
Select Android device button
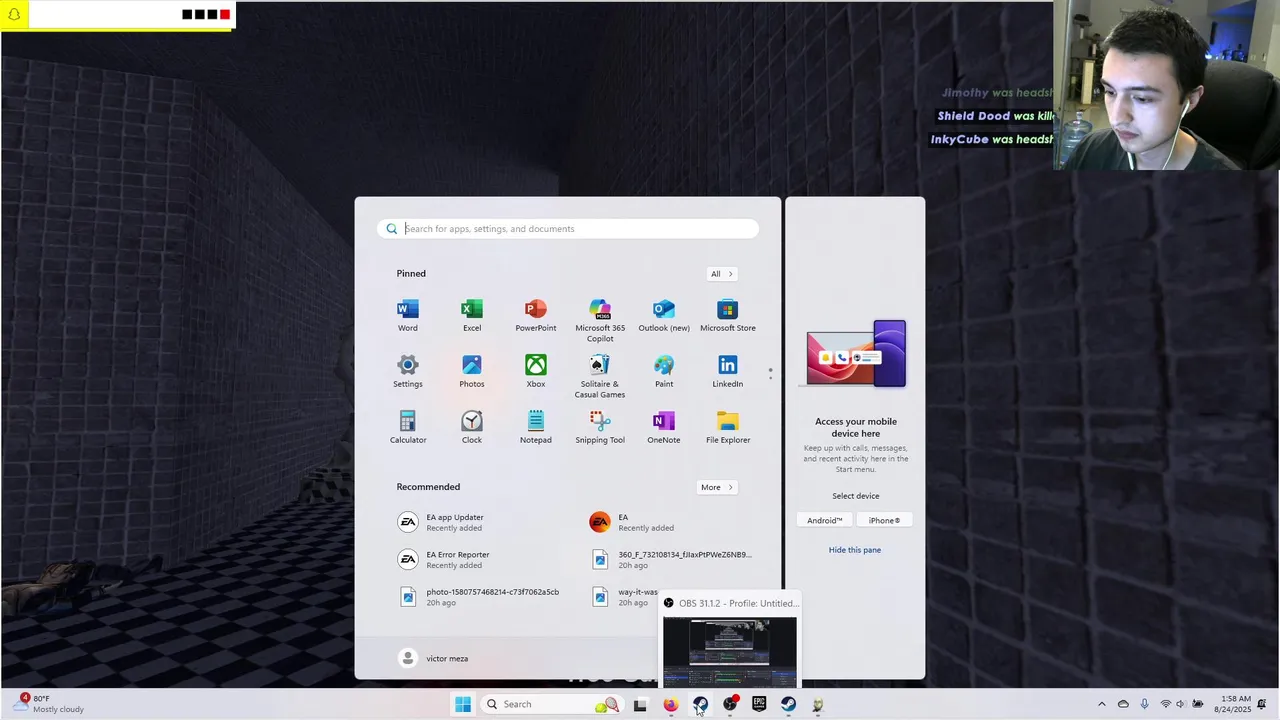coord(825,520)
